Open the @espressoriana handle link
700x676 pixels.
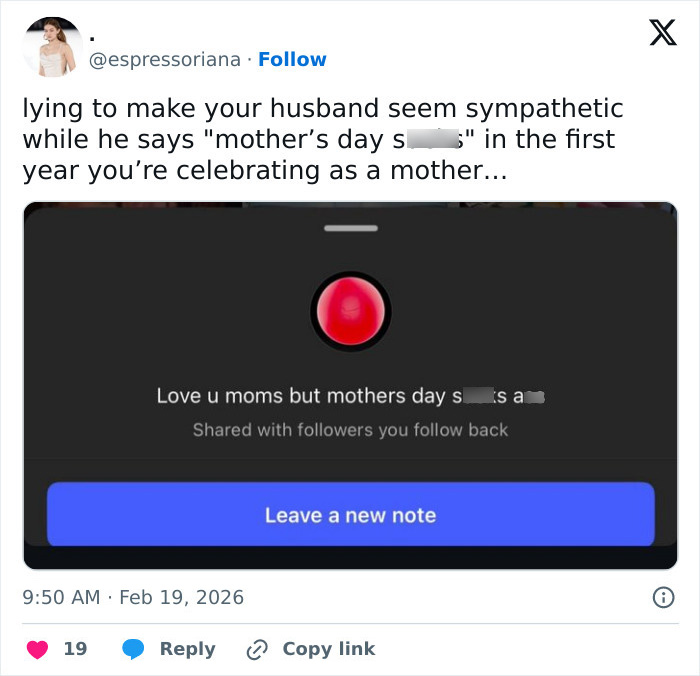[x=165, y=59]
